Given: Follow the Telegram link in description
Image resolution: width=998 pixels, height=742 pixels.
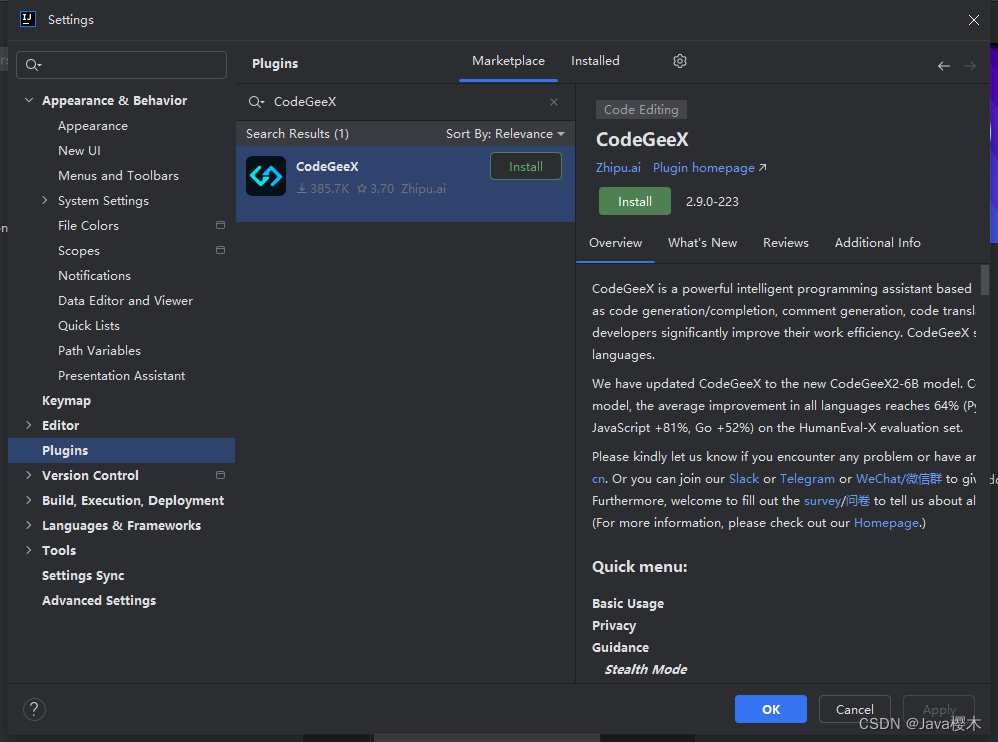Looking at the screenshot, I should tap(807, 479).
